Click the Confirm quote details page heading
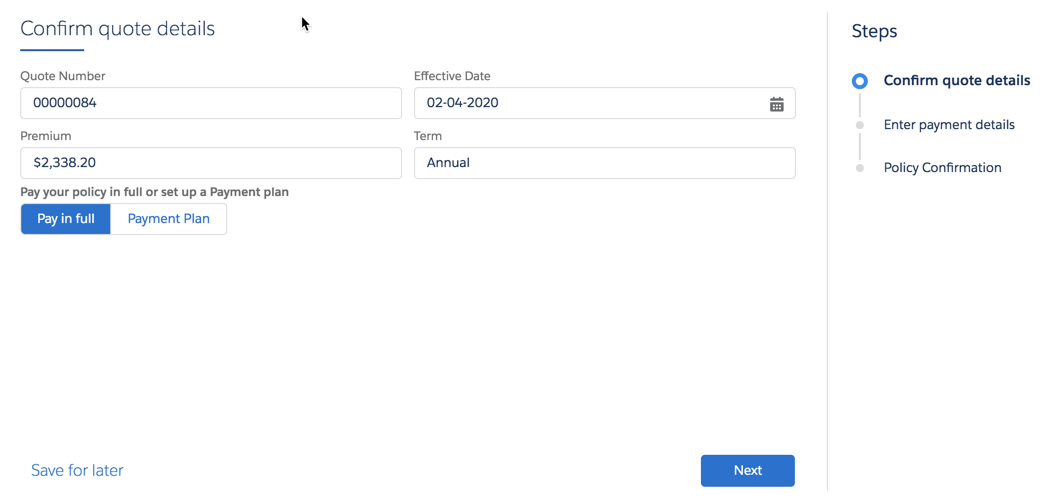The image size is (1041, 500). (118, 29)
